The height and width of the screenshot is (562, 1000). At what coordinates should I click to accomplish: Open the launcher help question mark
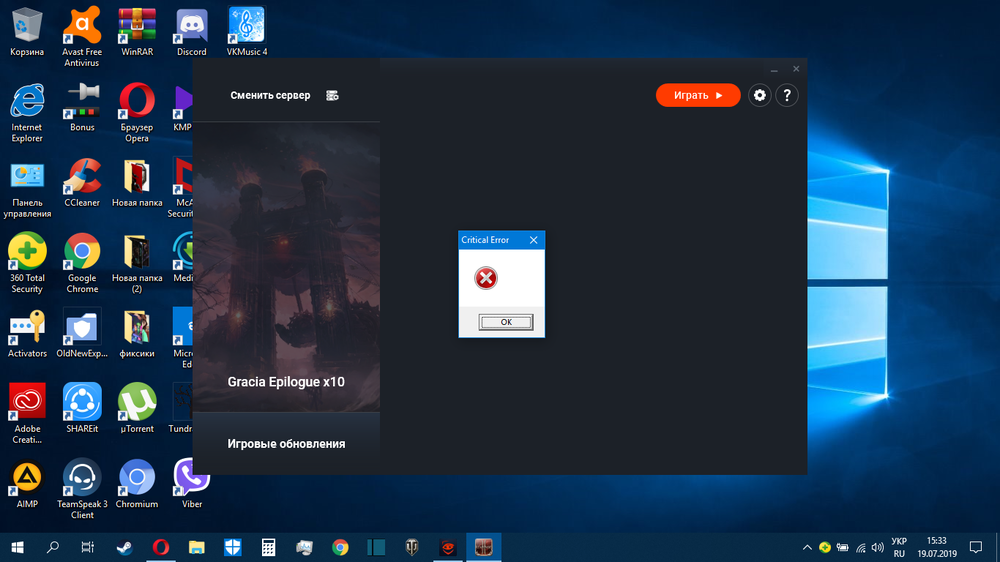[x=787, y=95]
